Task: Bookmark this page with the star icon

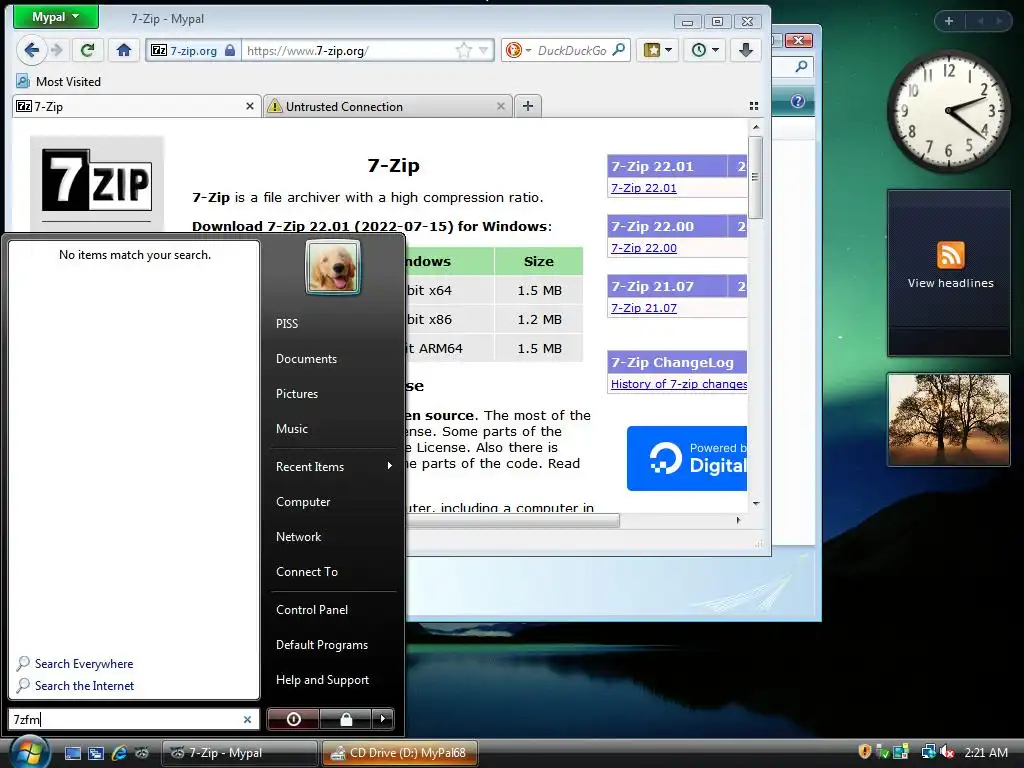Action: (x=463, y=50)
